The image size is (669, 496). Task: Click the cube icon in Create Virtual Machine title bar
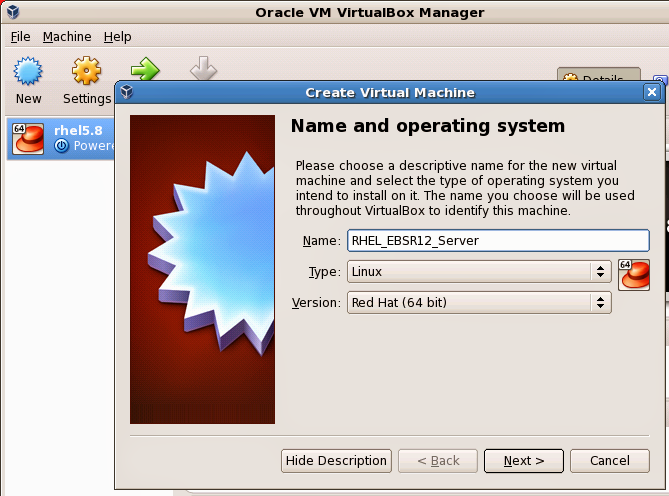(x=127, y=92)
